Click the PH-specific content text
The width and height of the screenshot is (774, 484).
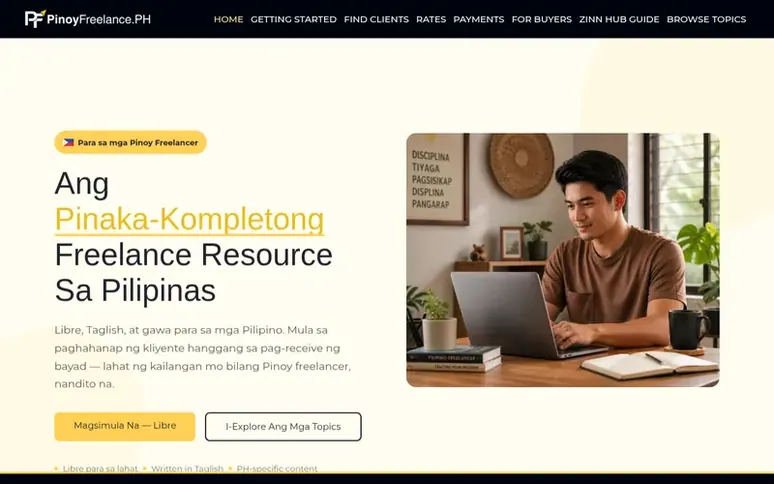[x=277, y=468]
